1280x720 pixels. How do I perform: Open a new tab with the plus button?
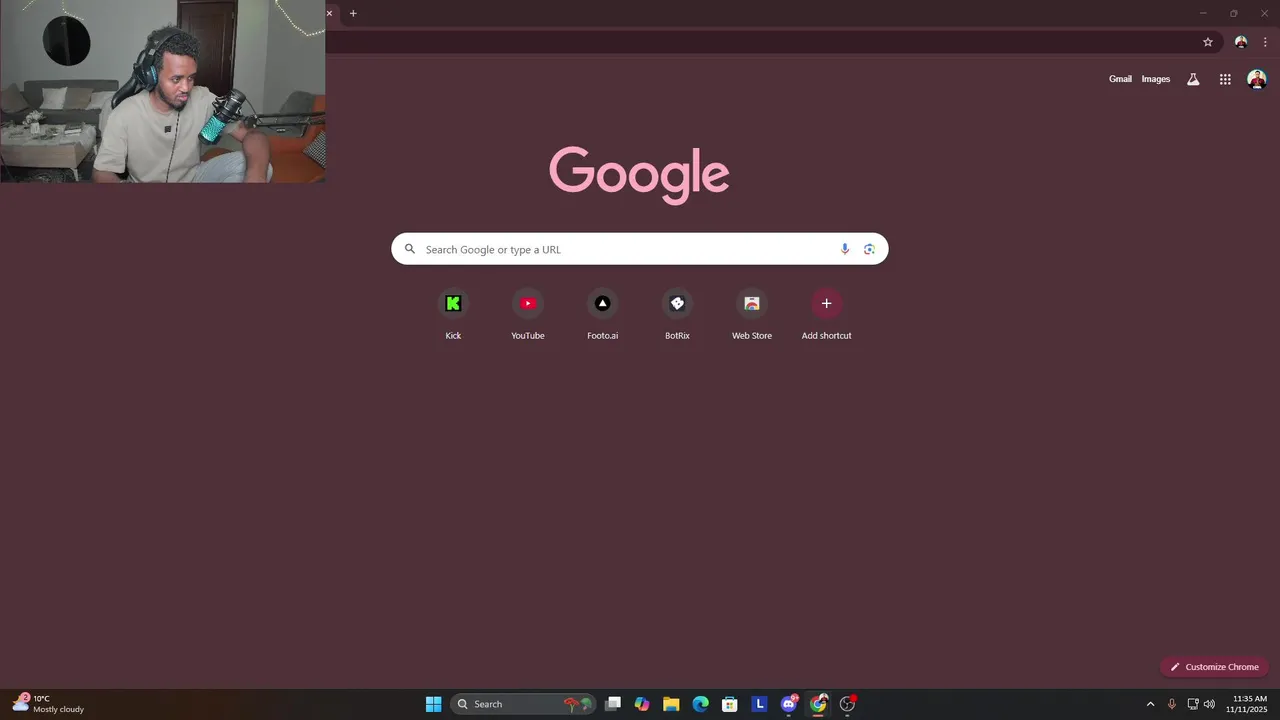pyautogui.click(x=353, y=13)
